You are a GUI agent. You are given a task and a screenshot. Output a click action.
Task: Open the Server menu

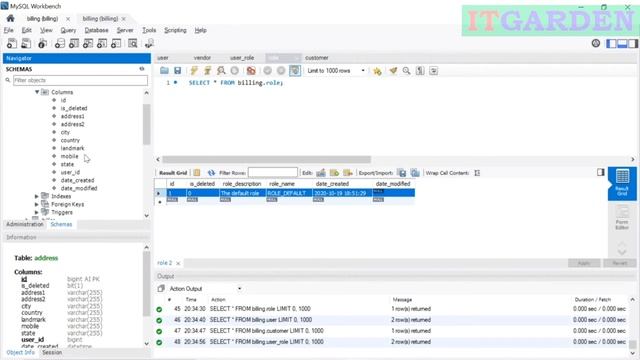(x=125, y=30)
